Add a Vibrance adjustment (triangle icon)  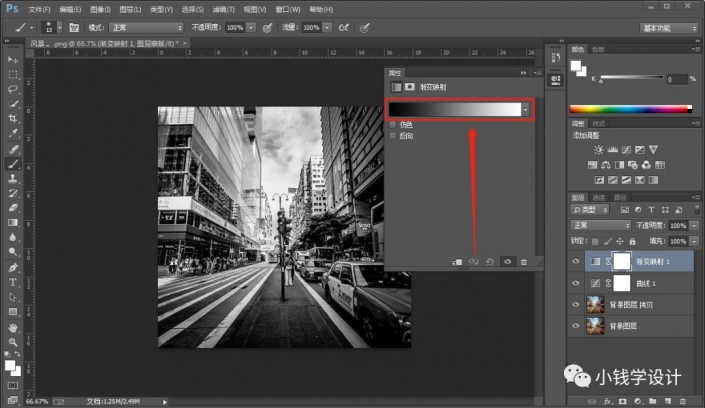[x=653, y=150]
